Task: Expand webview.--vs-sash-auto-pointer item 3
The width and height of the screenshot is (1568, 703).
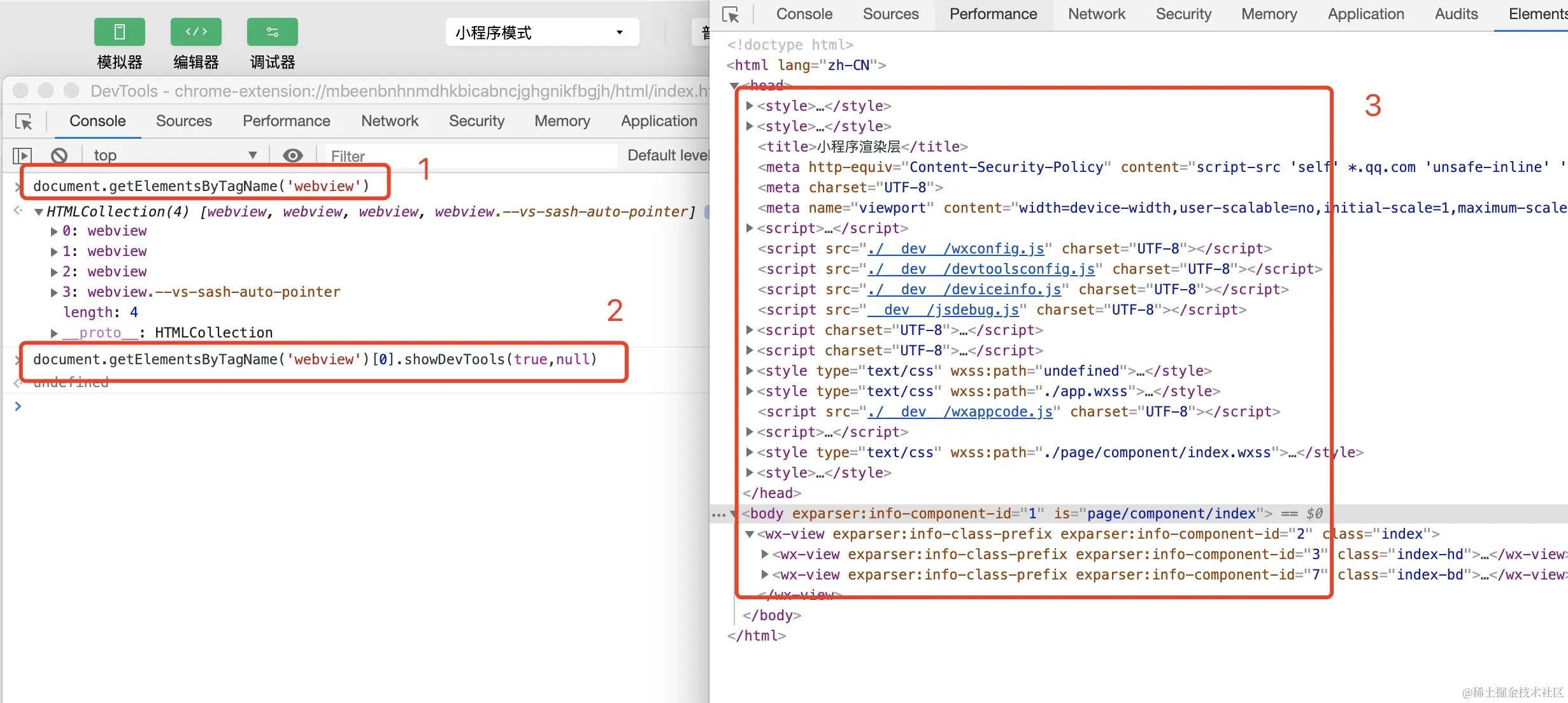Action: (x=54, y=292)
